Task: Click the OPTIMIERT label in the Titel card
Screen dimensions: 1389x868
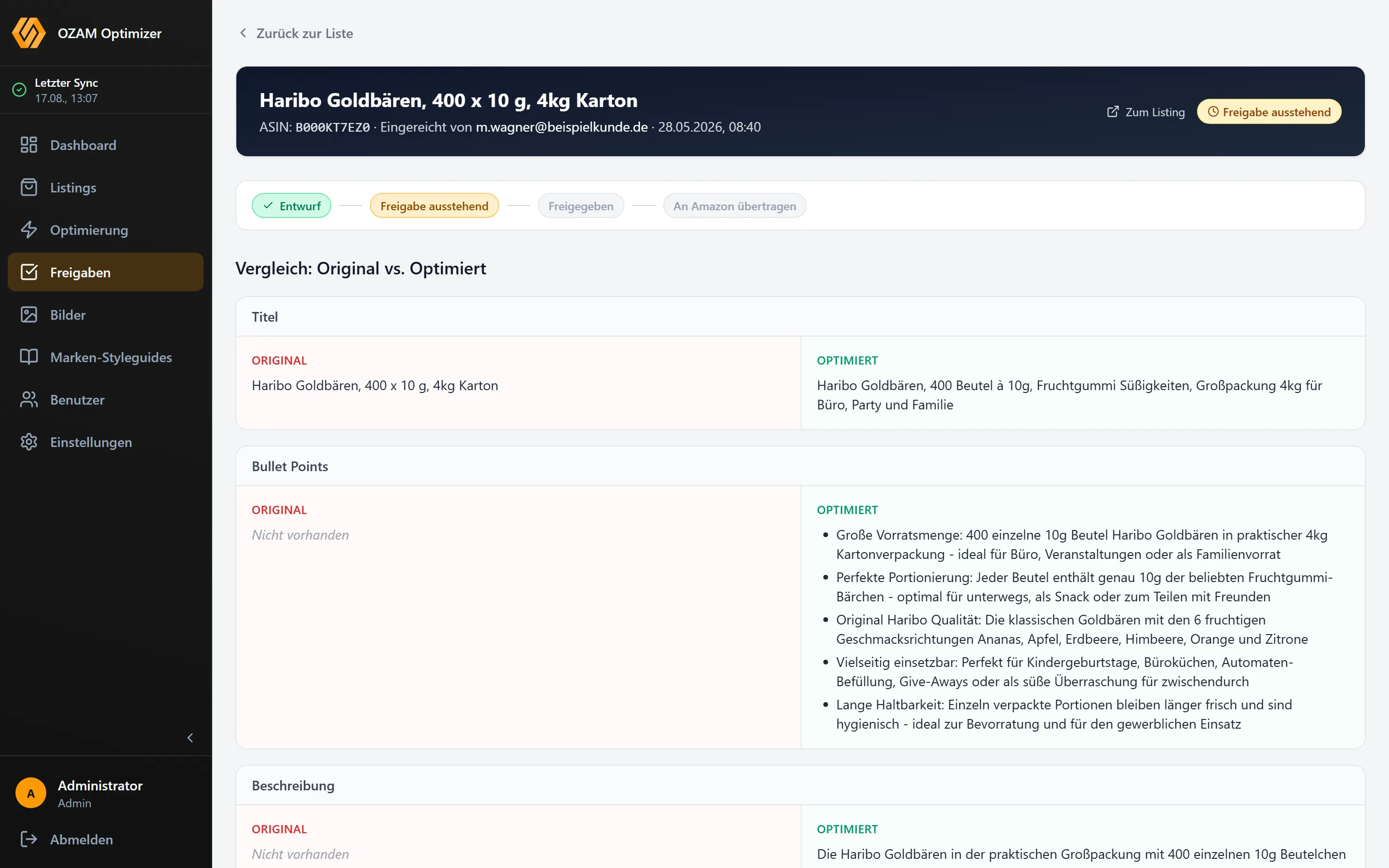Action: point(847,360)
